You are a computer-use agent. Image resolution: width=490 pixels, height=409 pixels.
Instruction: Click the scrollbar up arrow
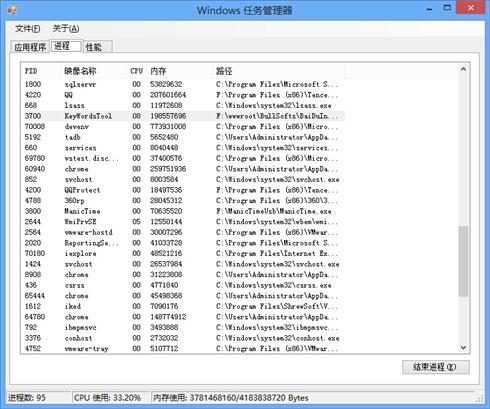pos(463,69)
